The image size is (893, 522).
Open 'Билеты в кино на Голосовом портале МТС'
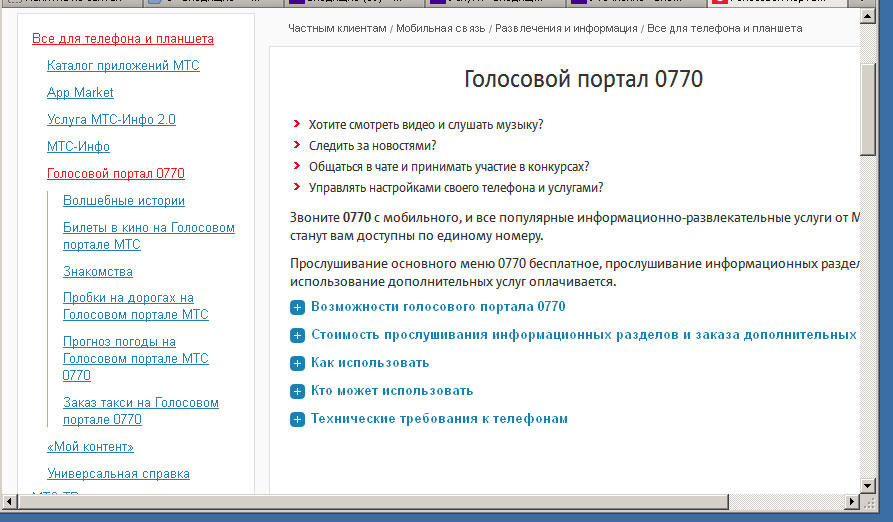pos(149,236)
